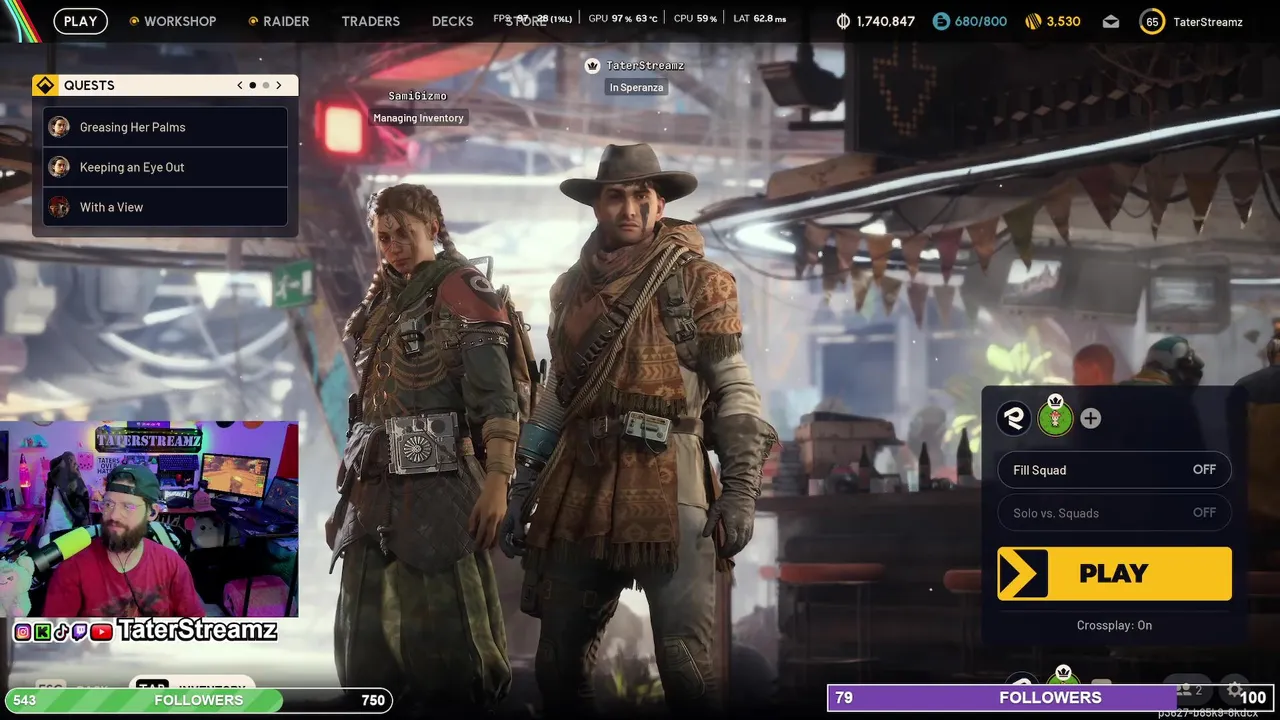Click the purple followers progress bar

tap(1050, 697)
